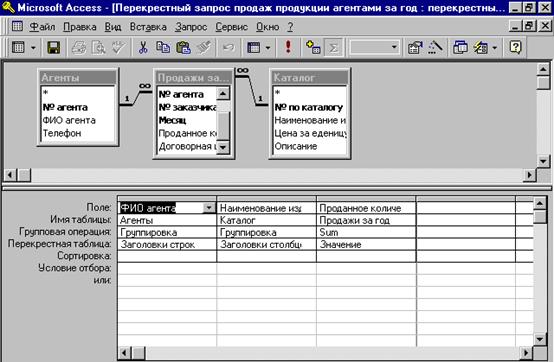The image size is (554, 362).
Task: Select Описание field in Каталог table
Action: [296, 147]
